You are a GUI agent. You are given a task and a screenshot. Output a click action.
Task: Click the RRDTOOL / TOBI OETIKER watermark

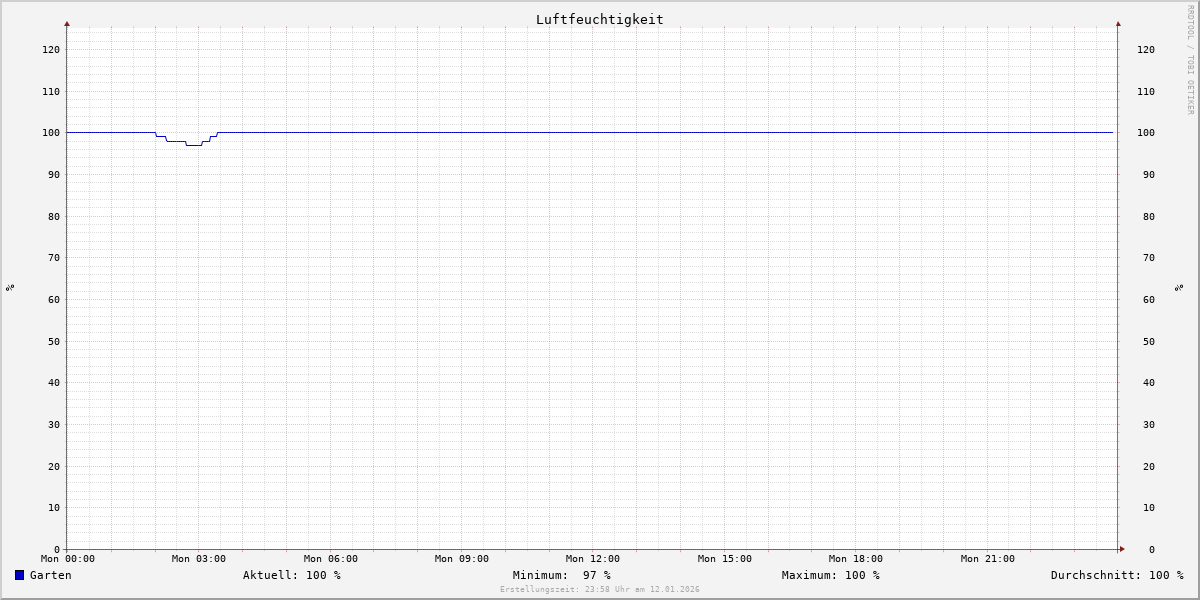pos(1190,60)
